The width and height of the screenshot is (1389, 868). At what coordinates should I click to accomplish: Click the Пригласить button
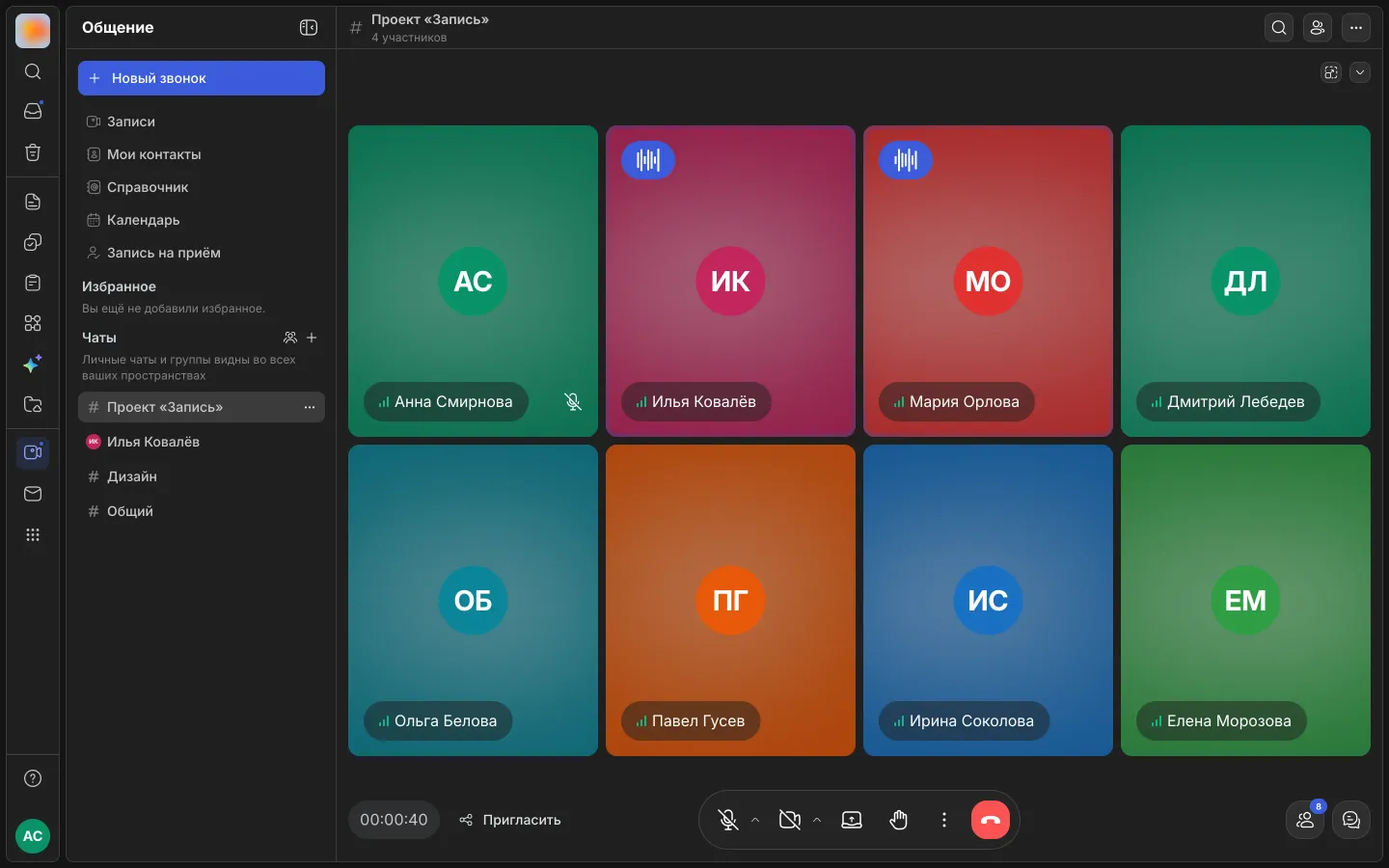(x=510, y=820)
